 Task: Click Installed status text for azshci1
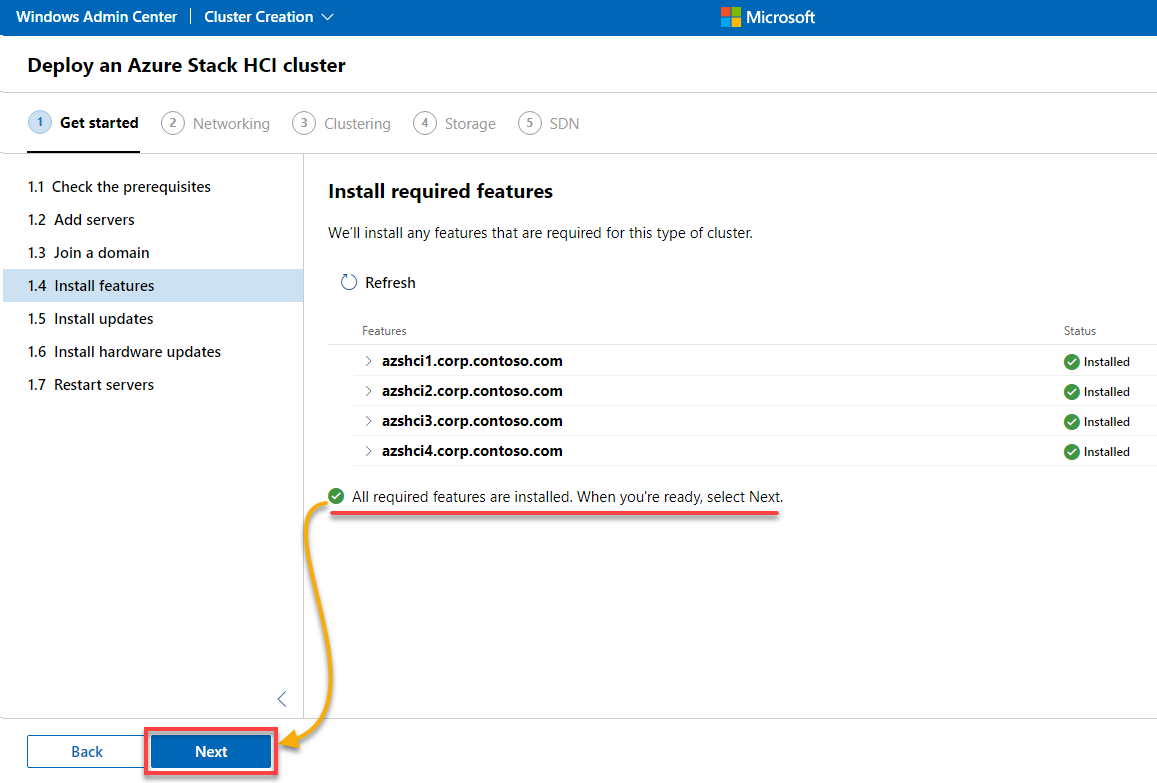click(1106, 362)
